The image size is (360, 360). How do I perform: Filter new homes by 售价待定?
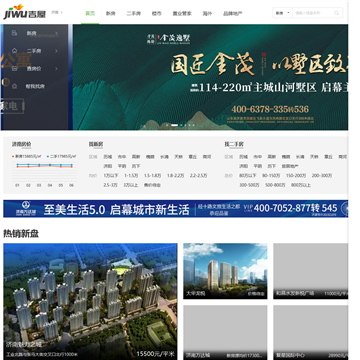click(152, 185)
